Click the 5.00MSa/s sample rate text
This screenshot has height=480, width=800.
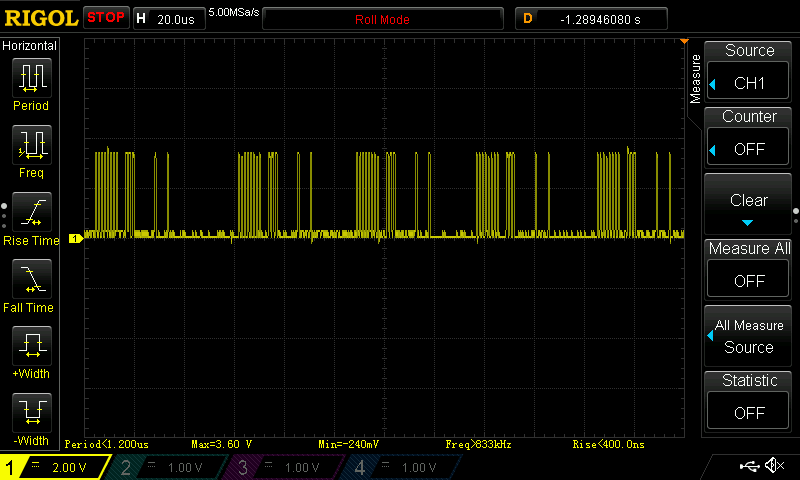pos(234,12)
